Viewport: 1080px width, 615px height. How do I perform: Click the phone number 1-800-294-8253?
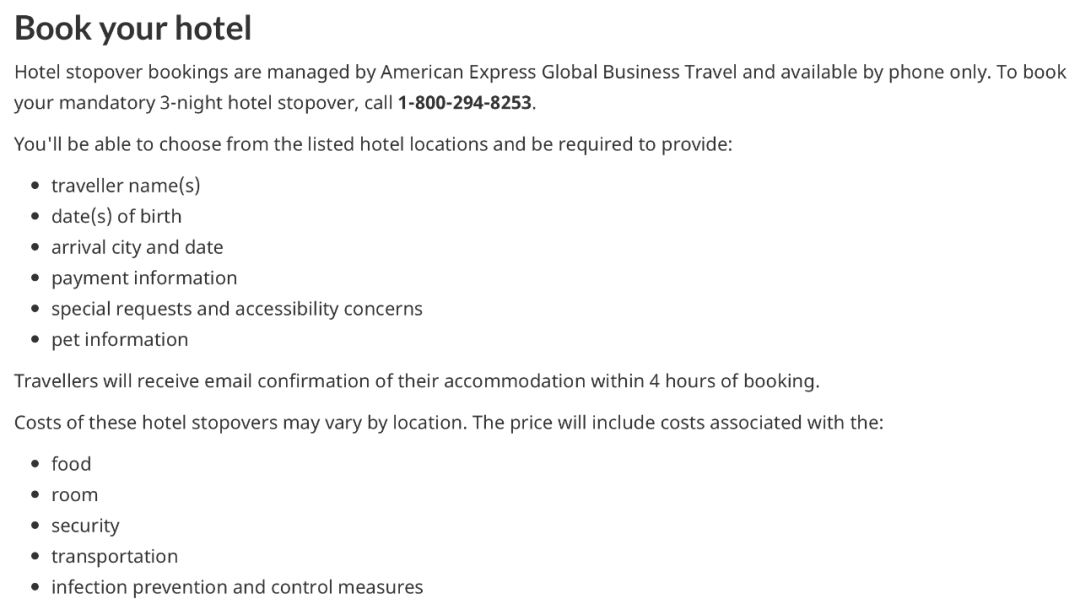coord(465,103)
